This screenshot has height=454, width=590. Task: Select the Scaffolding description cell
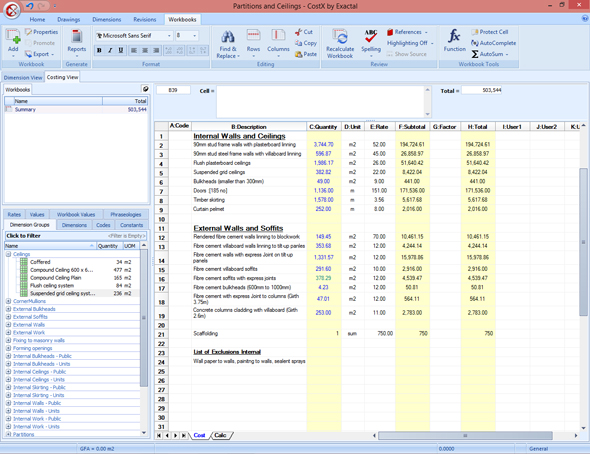click(249, 334)
